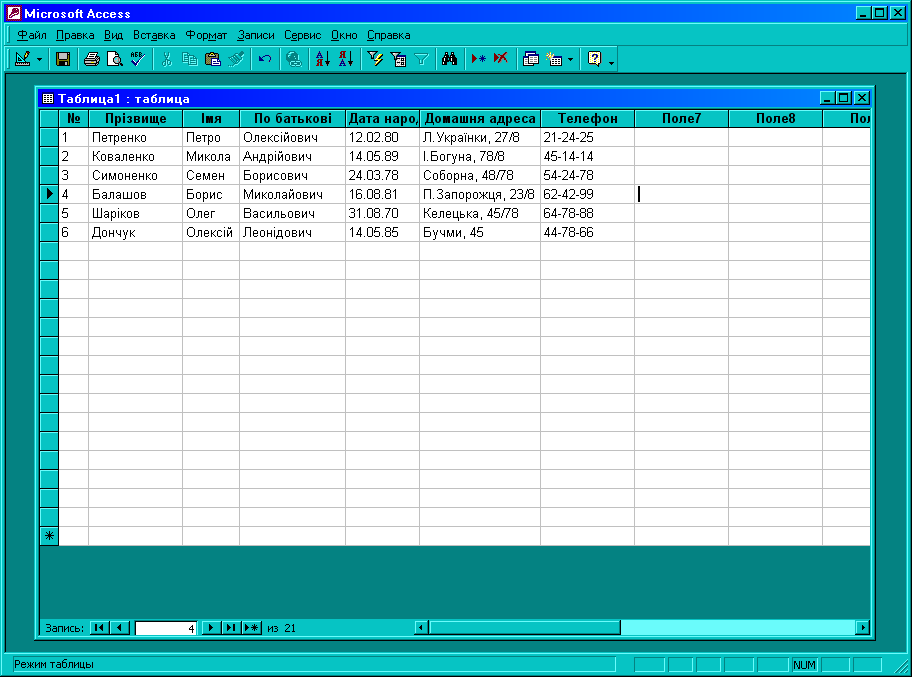Click the Format Painter brush icon
Viewport: 912px width, 677px height.
pyautogui.click(x=236, y=59)
